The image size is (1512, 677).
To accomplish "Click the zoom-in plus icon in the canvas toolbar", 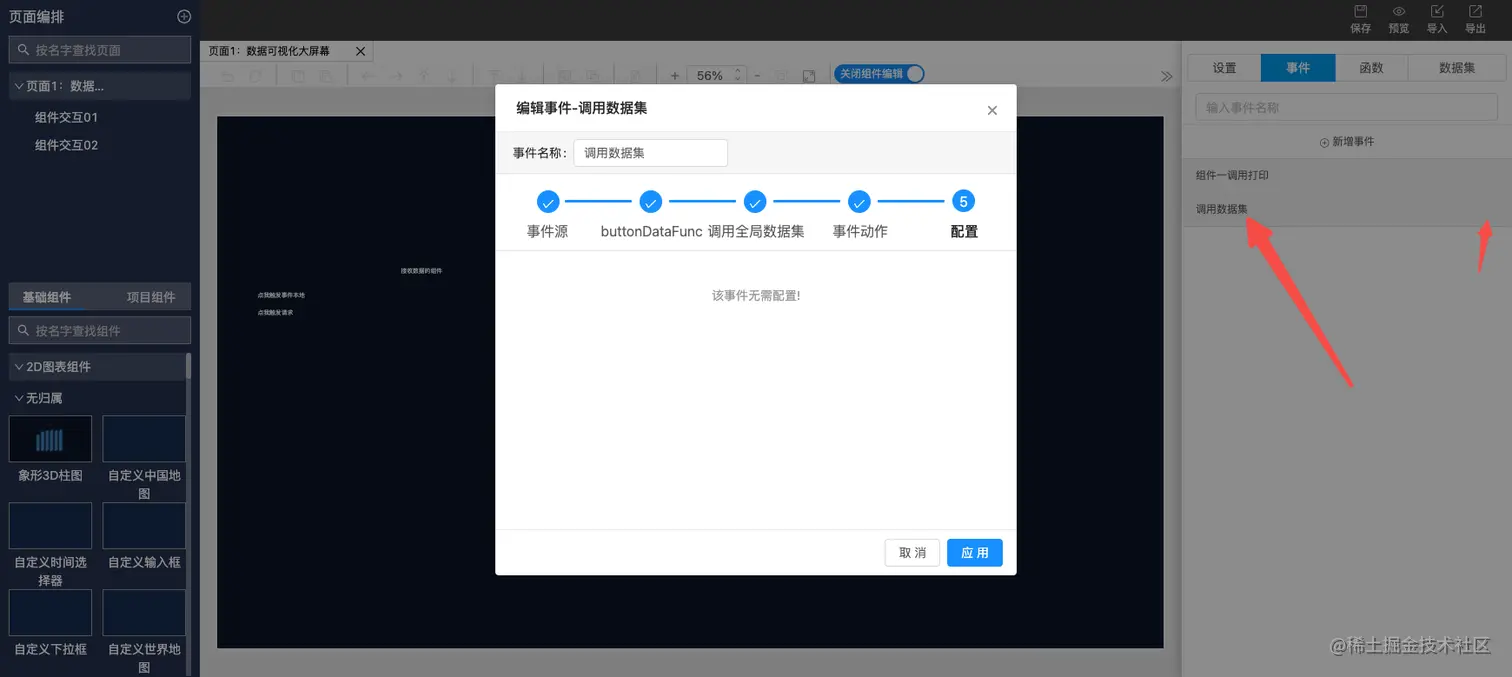I will [x=674, y=75].
